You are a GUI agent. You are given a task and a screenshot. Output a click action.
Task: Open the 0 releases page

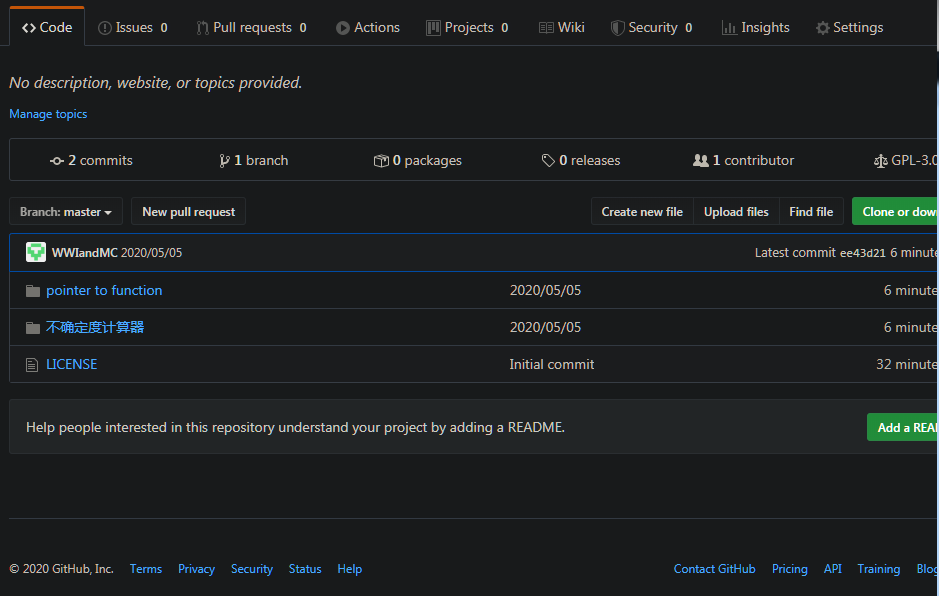pyautogui.click(x=581, y=161)
